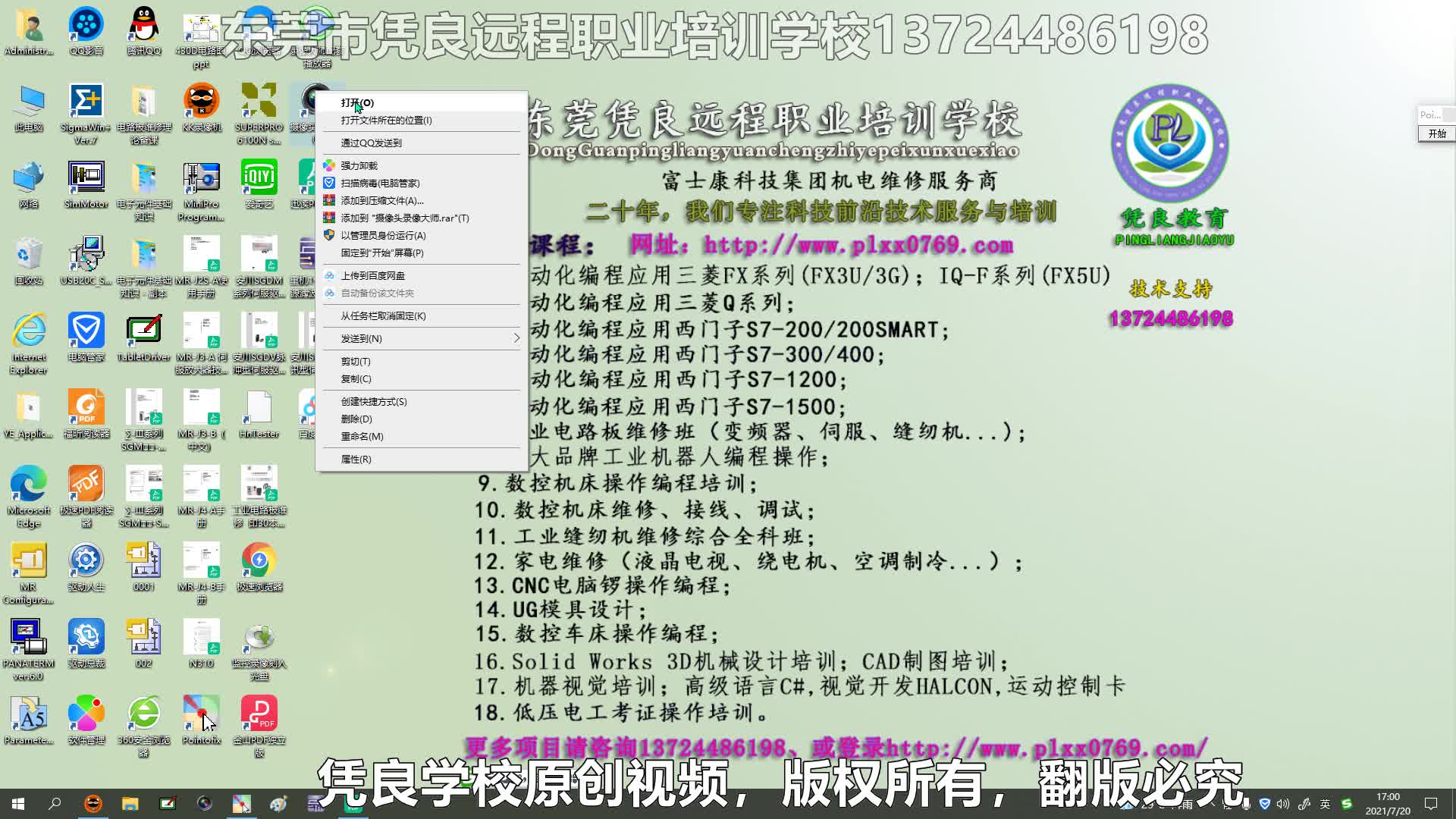The height and width of the screenshot is (819, 1456).
Task: Open File Explorer from the taskbar
Action: pos(130,803)
